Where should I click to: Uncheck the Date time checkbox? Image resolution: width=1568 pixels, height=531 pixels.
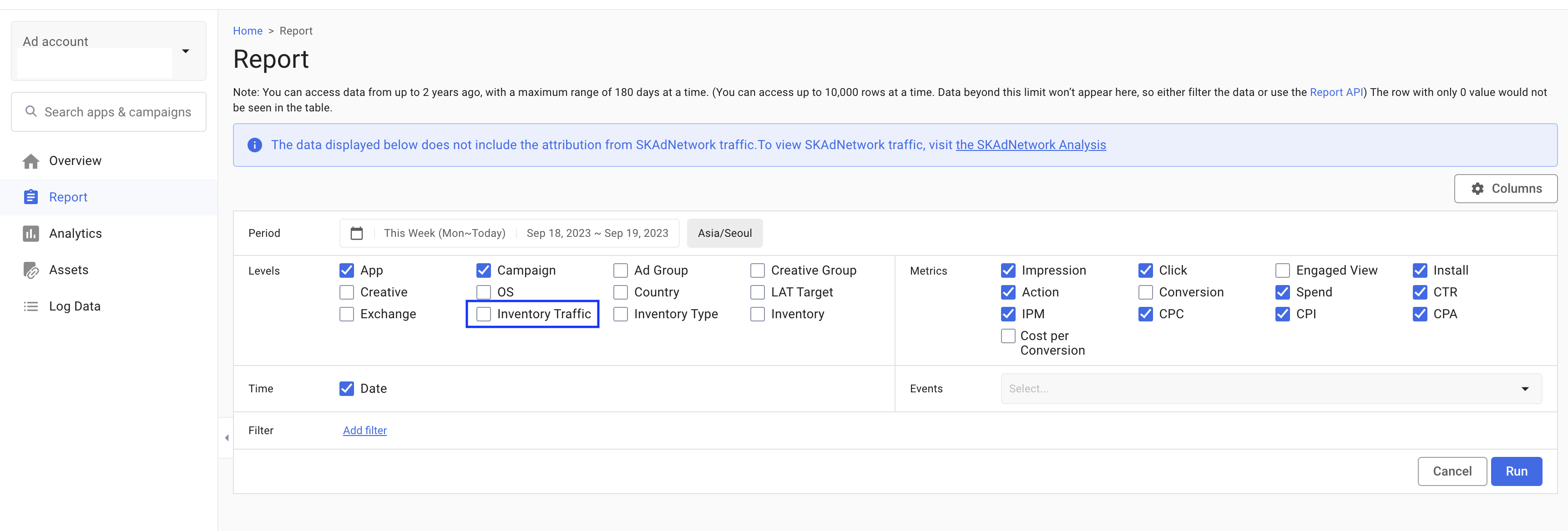pos(347,389)
